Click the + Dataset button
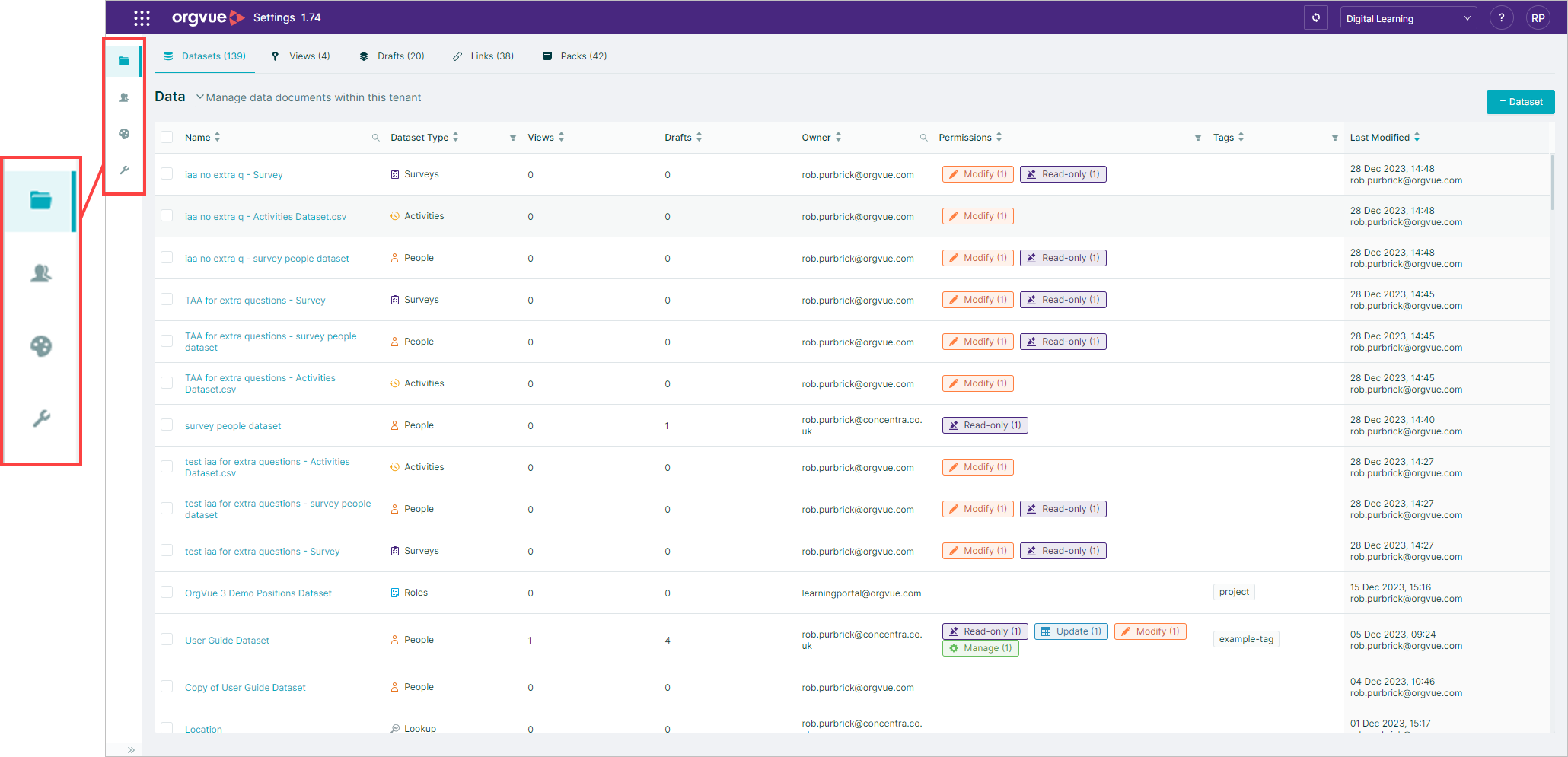The image size is (1568, 757). point(1520,102)
